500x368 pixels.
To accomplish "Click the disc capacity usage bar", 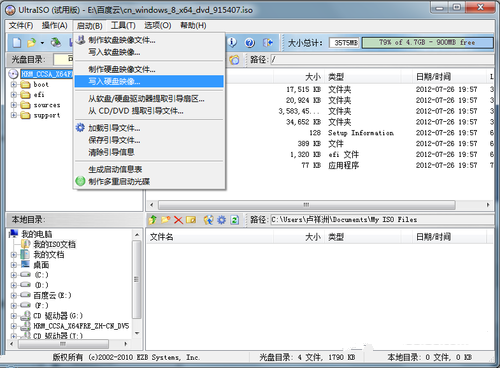I will click(427, 43).
